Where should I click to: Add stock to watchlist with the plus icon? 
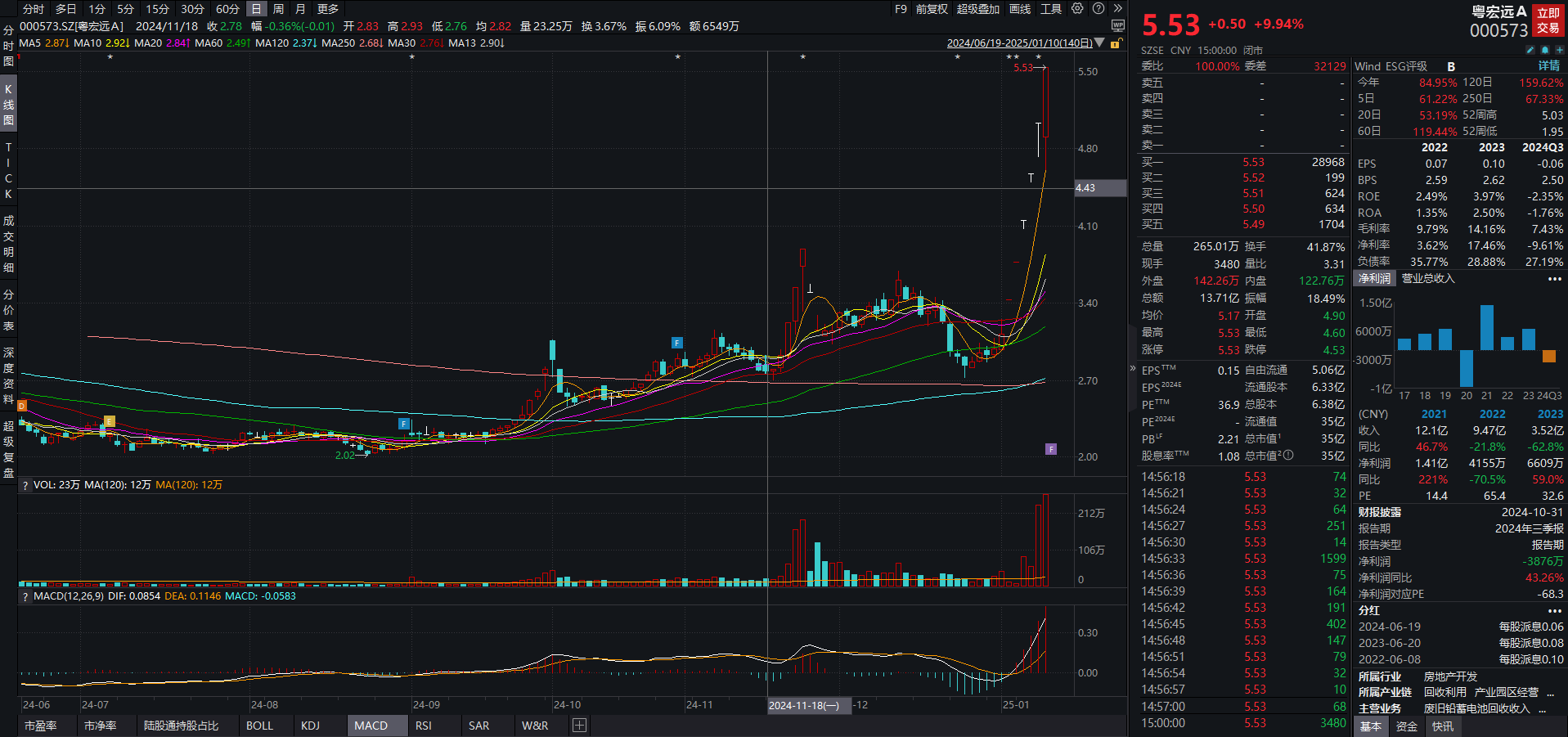click(x=1559, y=50)
